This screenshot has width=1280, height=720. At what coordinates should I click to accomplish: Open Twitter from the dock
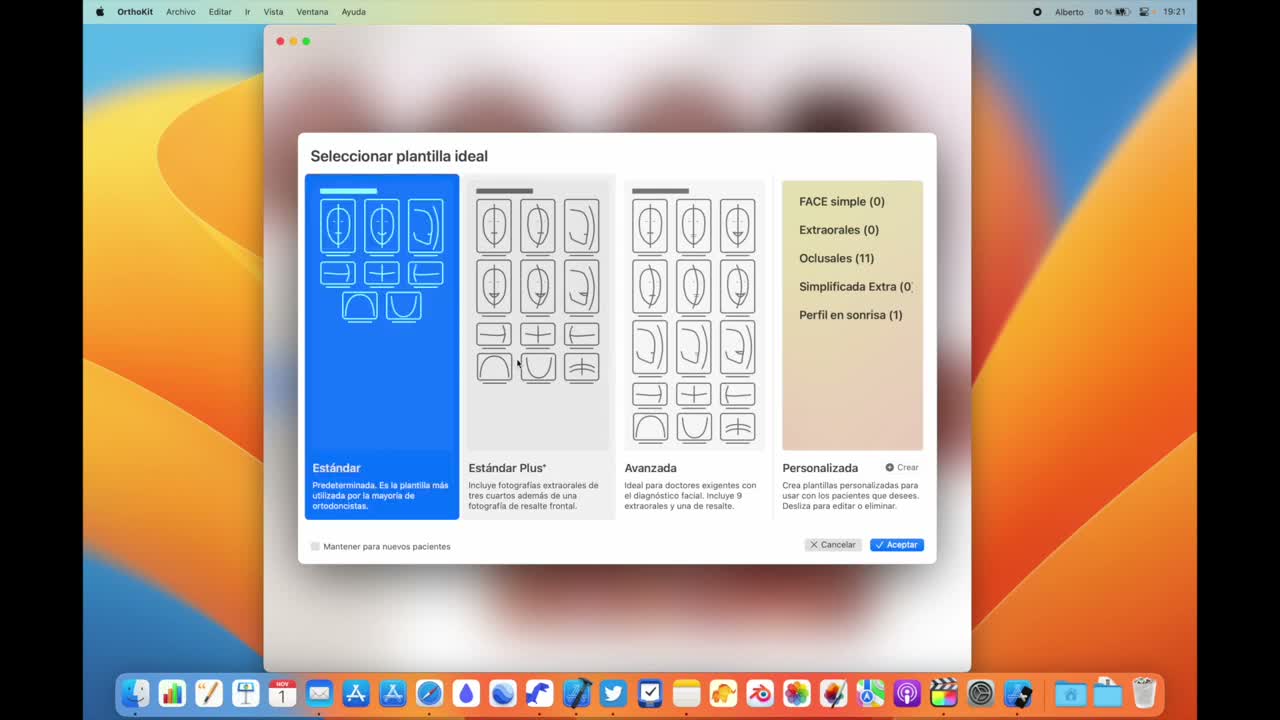(613, 693)
